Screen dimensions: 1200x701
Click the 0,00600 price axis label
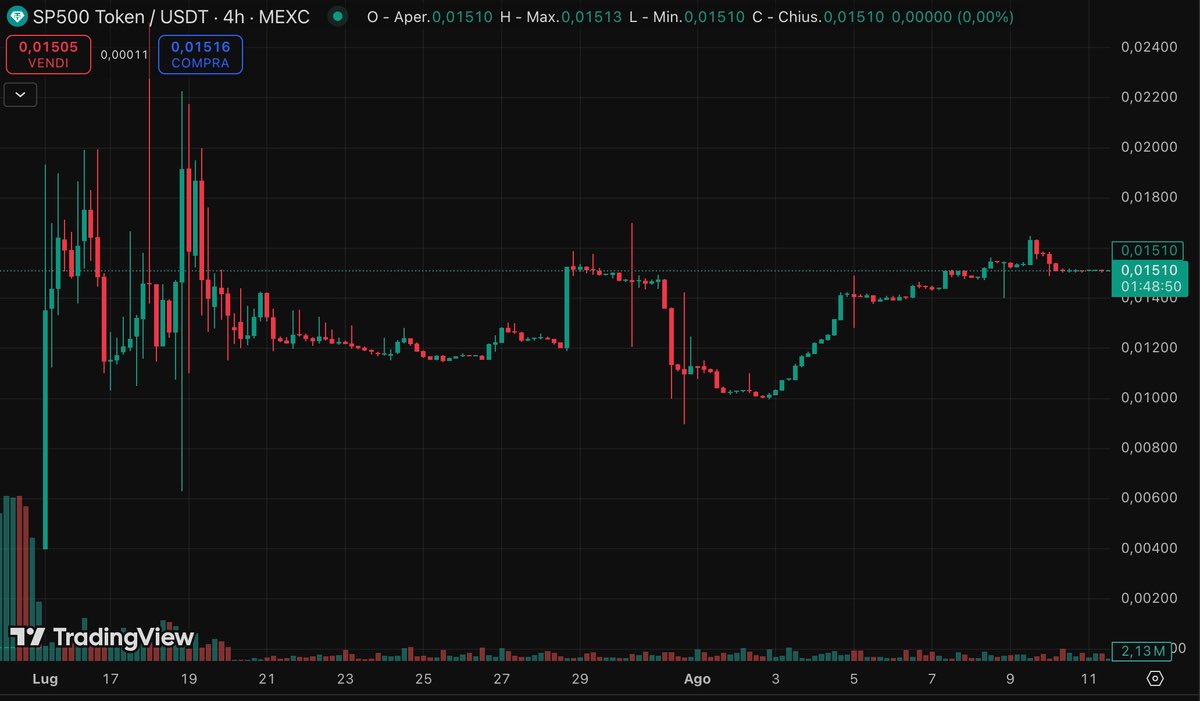1148,498
